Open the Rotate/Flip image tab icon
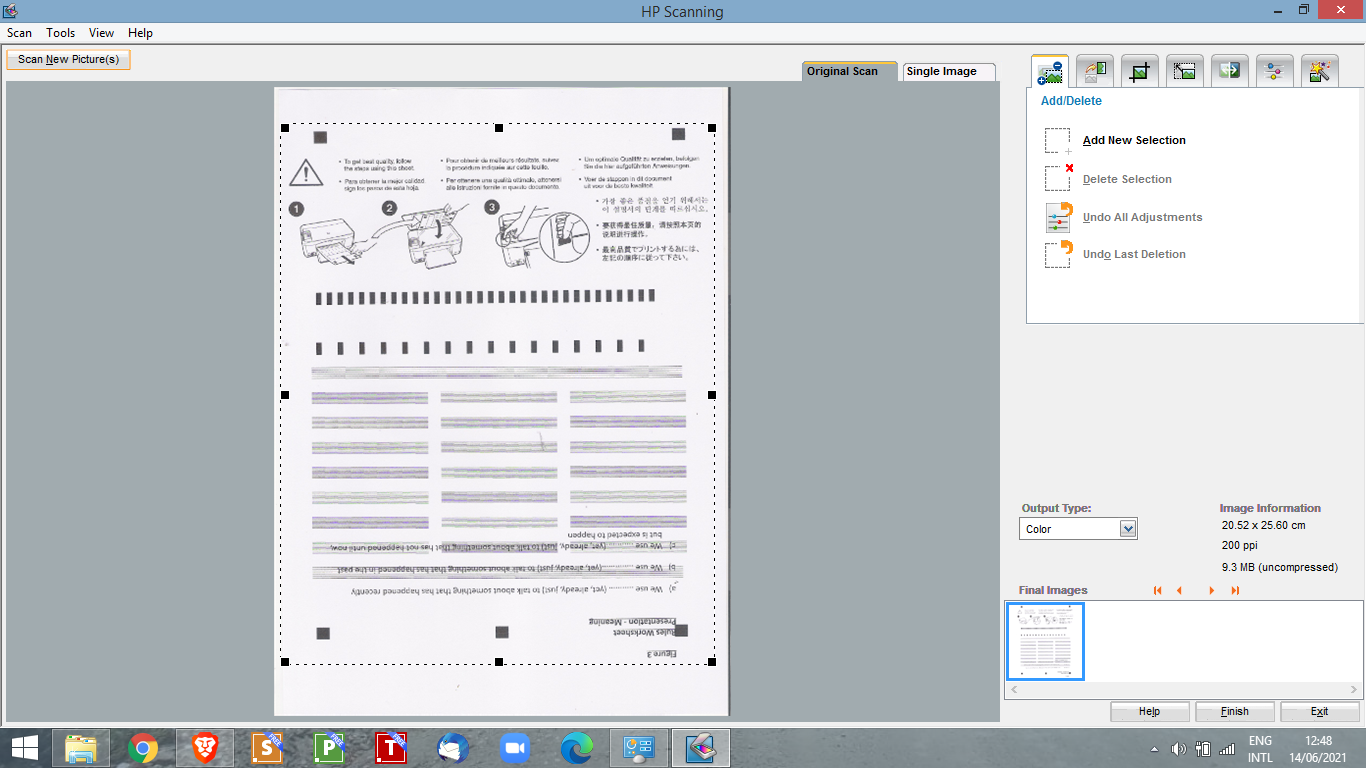Screen dimensions: 1366x768 click(1095, 71)
